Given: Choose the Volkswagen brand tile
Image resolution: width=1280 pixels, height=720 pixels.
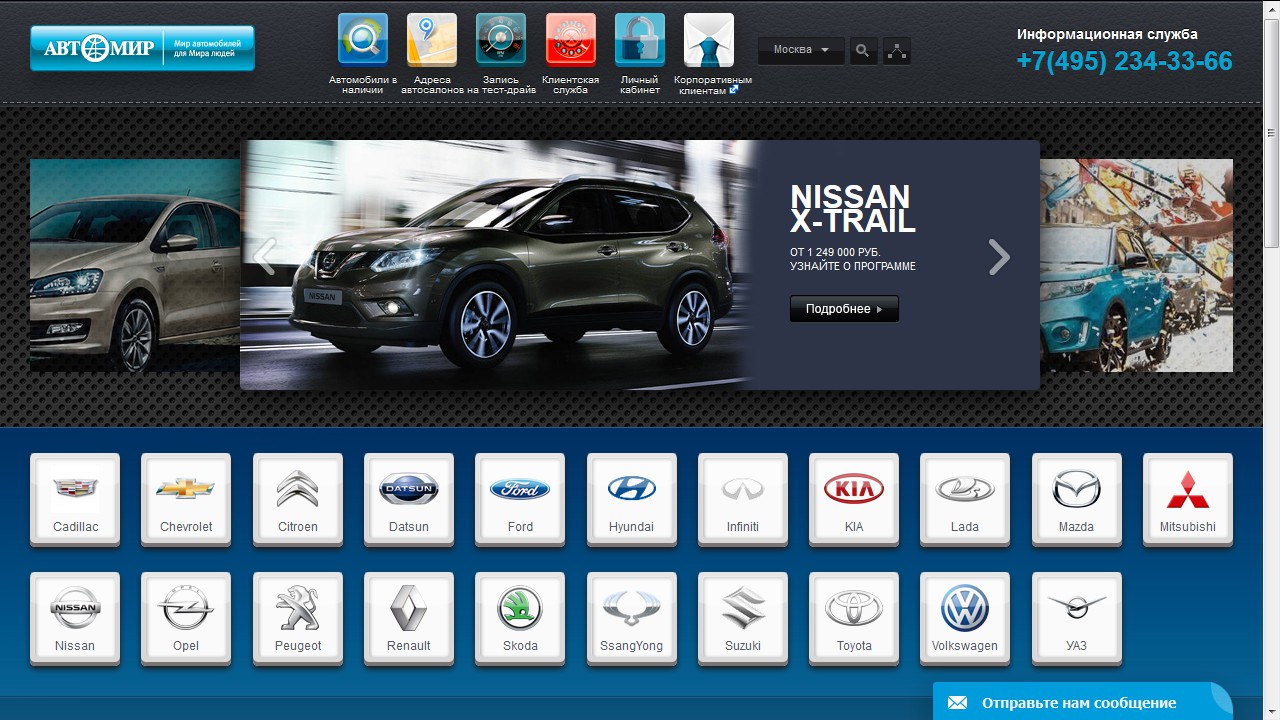Looking at the screenshot, I should pyautogui.click(x=965, y=619).
